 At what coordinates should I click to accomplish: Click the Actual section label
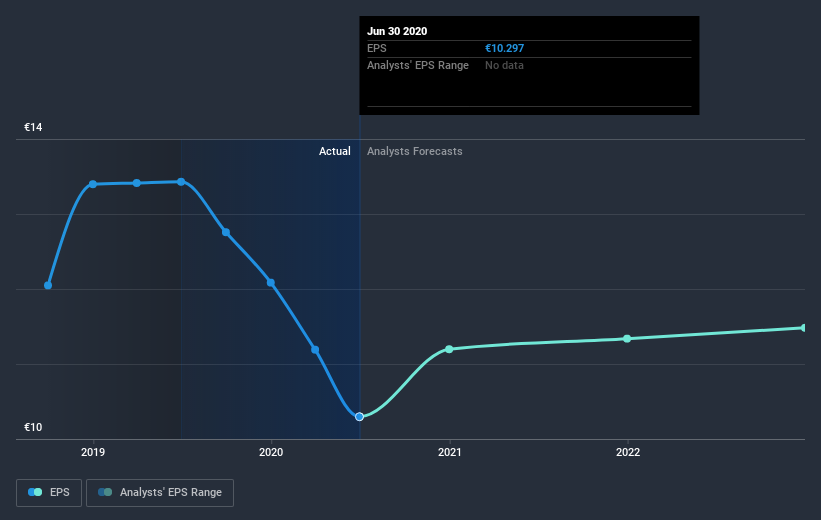(335, 152)
